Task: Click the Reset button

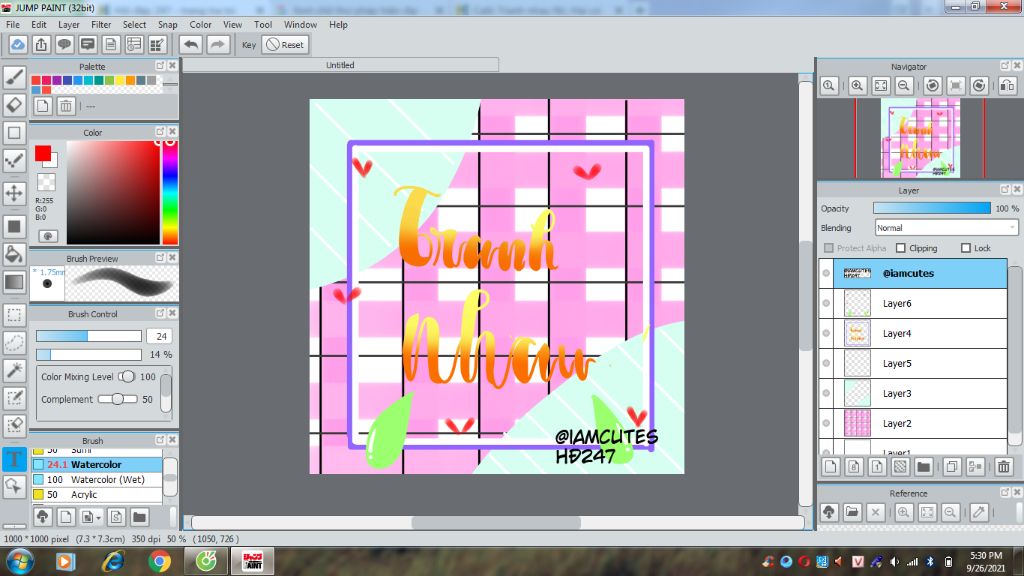Action: [x=285, y=44]
